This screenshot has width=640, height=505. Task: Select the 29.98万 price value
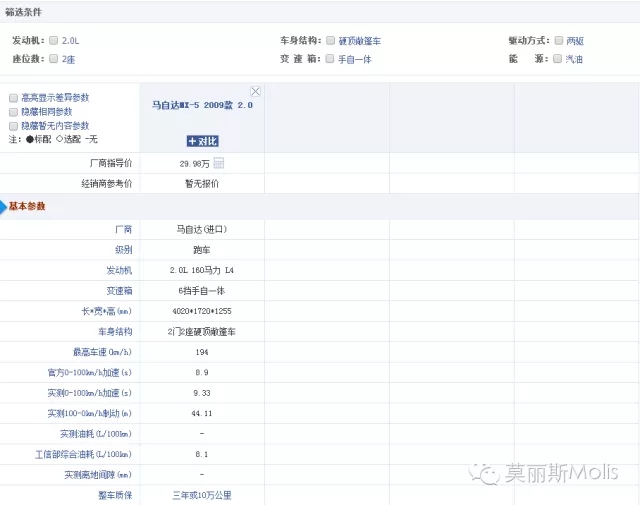(194, 164)
